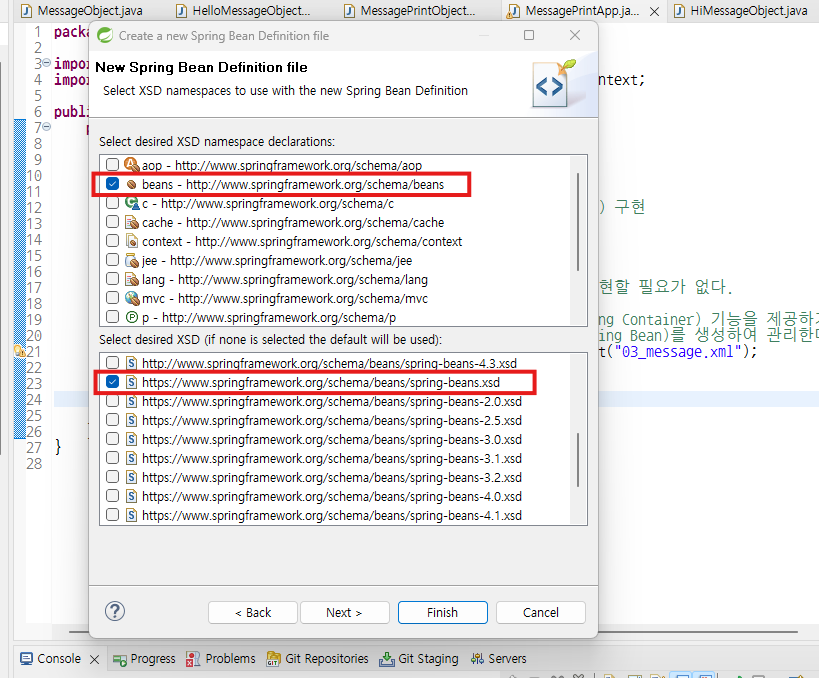The width and height of the screenshot is (819, 678).
Task: Switch to MessageObject.java editor tab
Action: pos(81,10)
